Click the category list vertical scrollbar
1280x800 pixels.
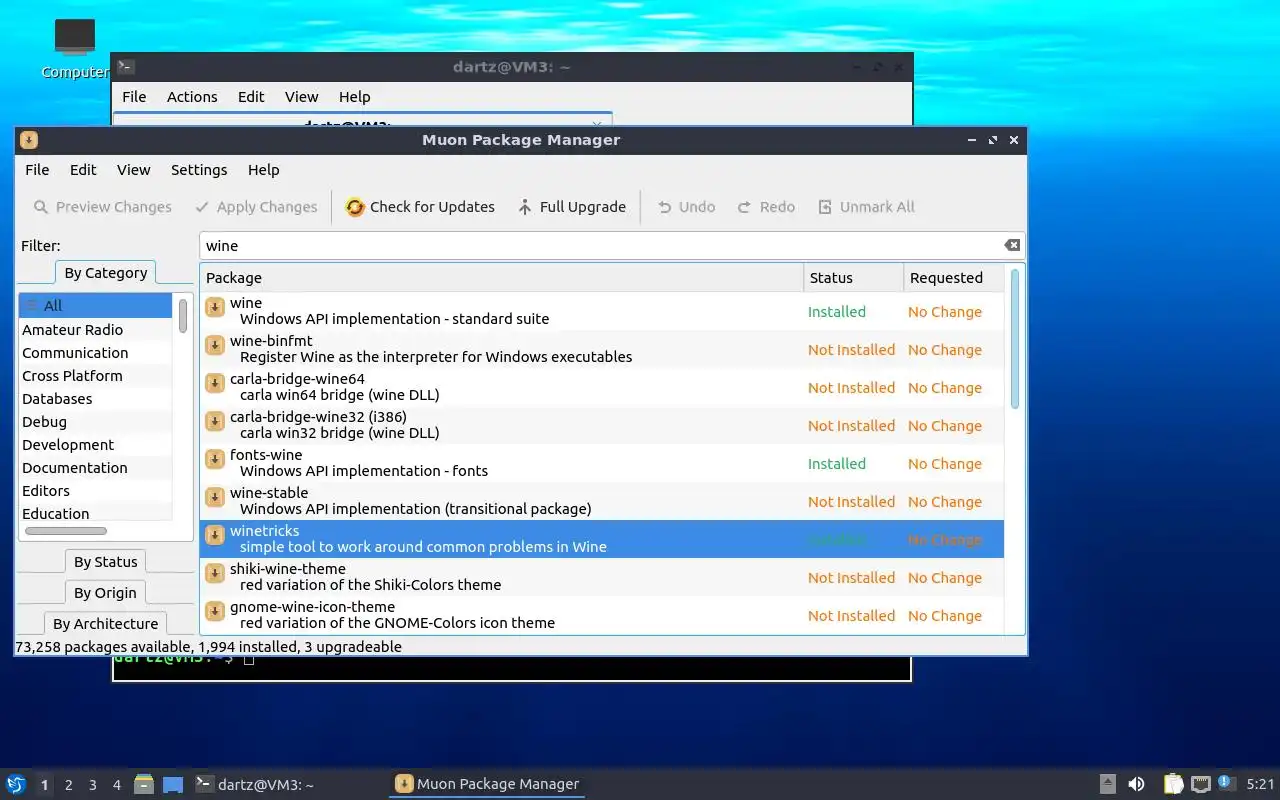183,315
